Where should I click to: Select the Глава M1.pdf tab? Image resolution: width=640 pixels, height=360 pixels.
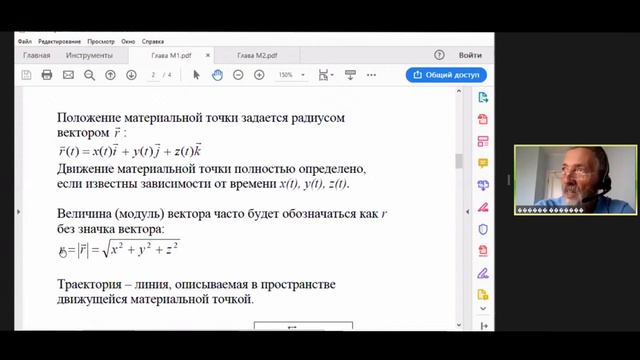pos(171,56)
